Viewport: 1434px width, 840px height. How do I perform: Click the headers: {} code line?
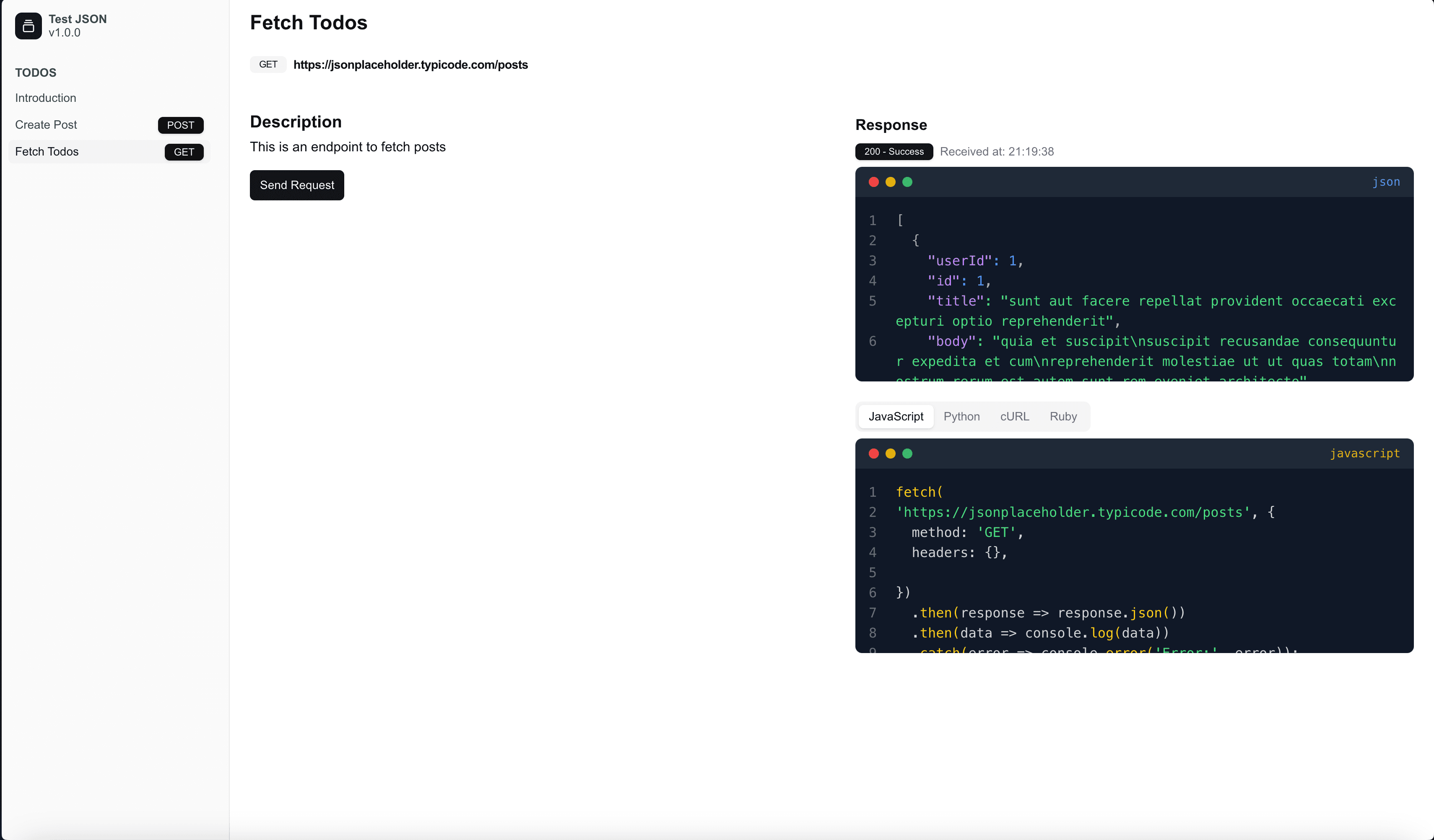959,553
